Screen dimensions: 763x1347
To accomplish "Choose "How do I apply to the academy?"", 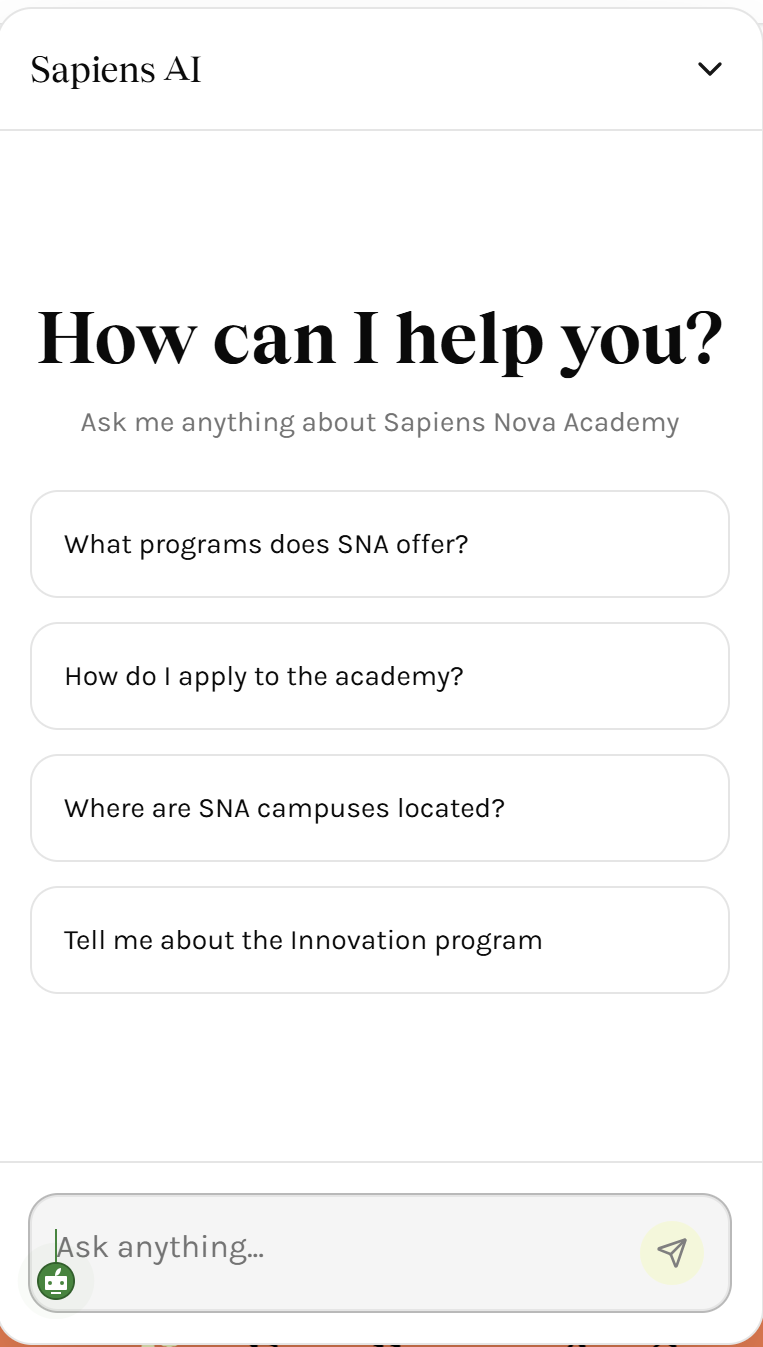I will 380,676.
